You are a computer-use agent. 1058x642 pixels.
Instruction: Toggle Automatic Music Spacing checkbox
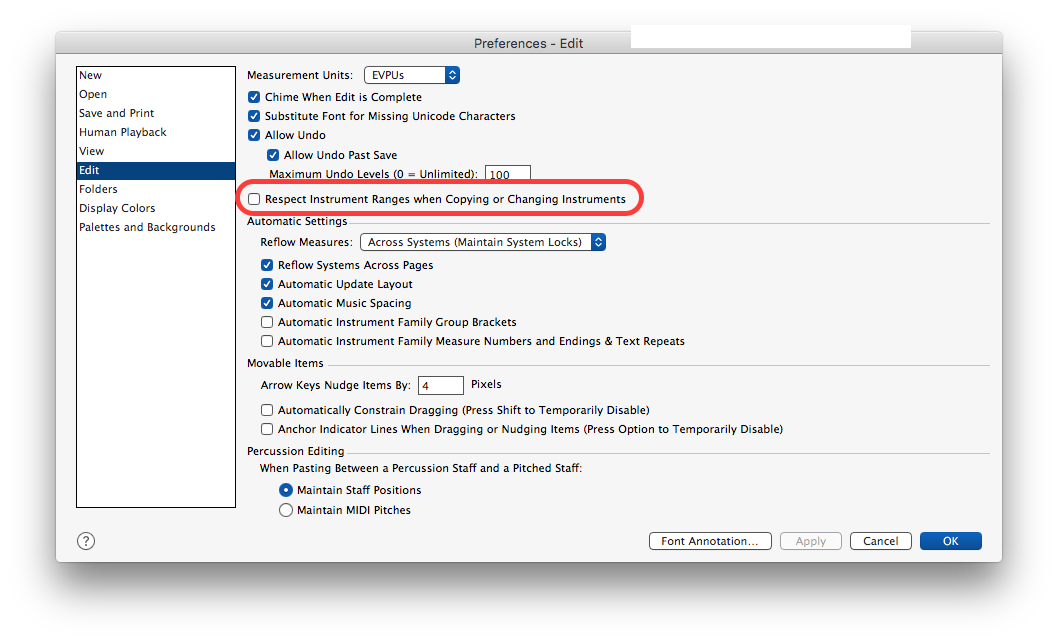pyautogui.click(x=267, y=303)
